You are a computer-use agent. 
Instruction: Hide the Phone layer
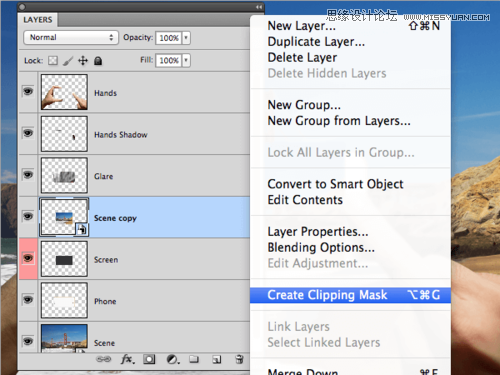click(x=28, y=300)
